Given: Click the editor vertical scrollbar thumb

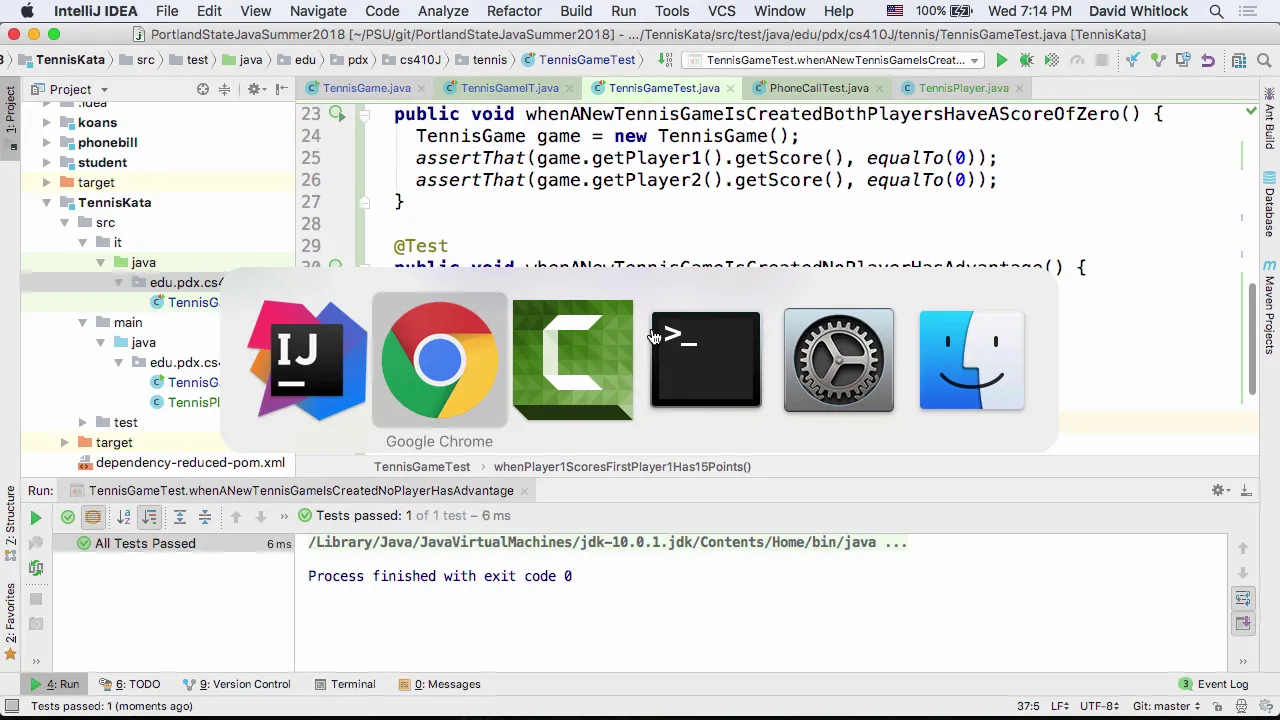Looking at the screenshot, I should [1253, 338].
